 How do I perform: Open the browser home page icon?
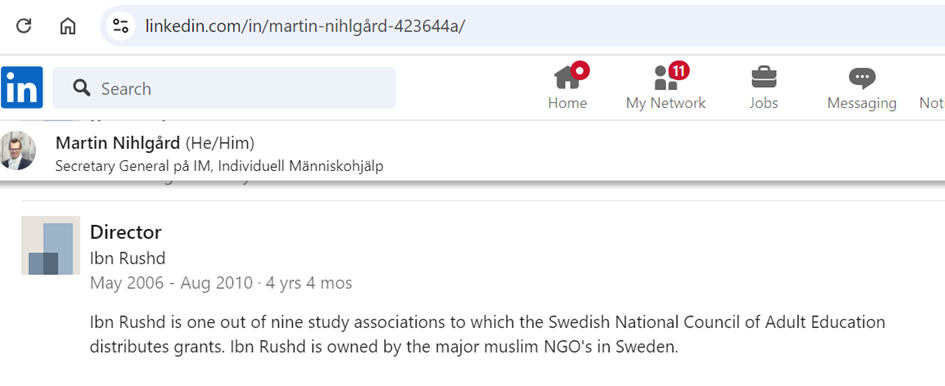point(68,26)
